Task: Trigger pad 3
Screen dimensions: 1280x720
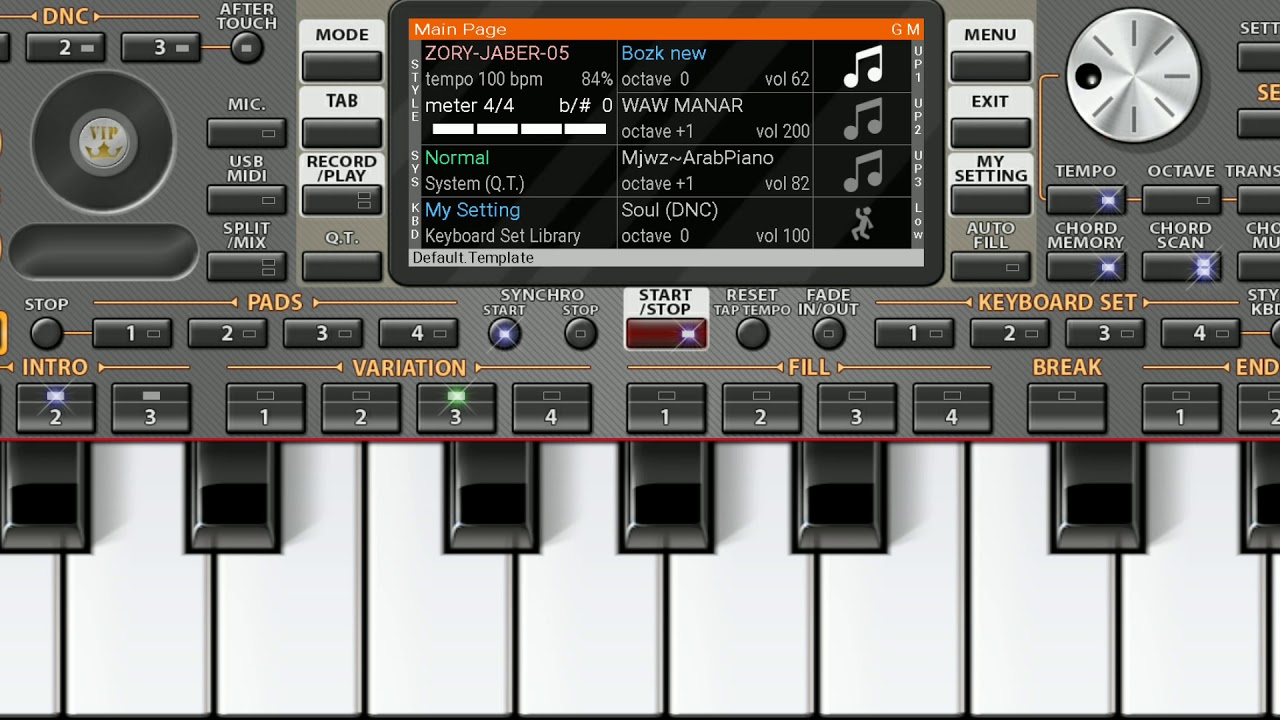Action: 323,333
